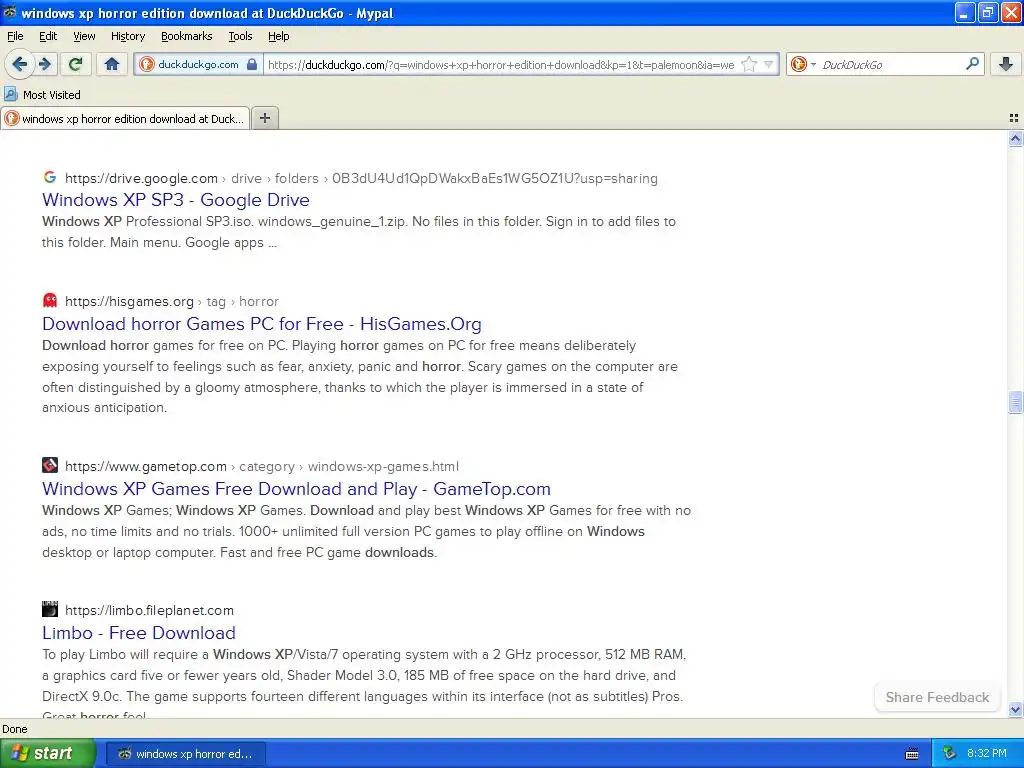Click the limbo.fileplanet.com result URL
The width and height of the screenshot is (1024, 768).
tap(149, 611)
